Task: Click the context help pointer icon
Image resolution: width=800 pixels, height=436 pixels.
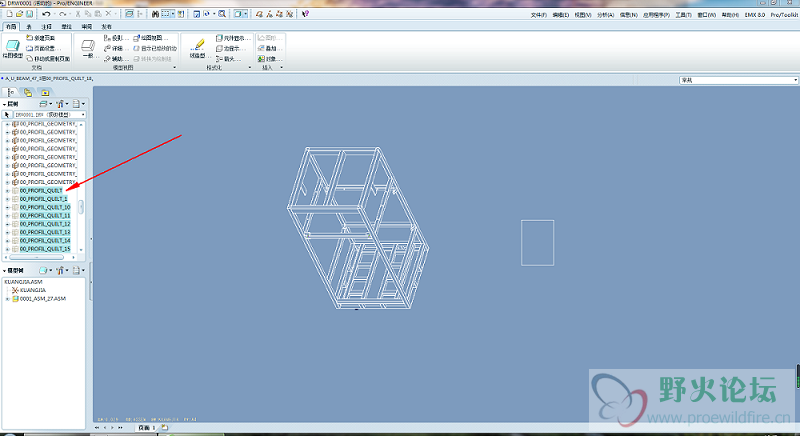Action: click(x=305, y=14)
